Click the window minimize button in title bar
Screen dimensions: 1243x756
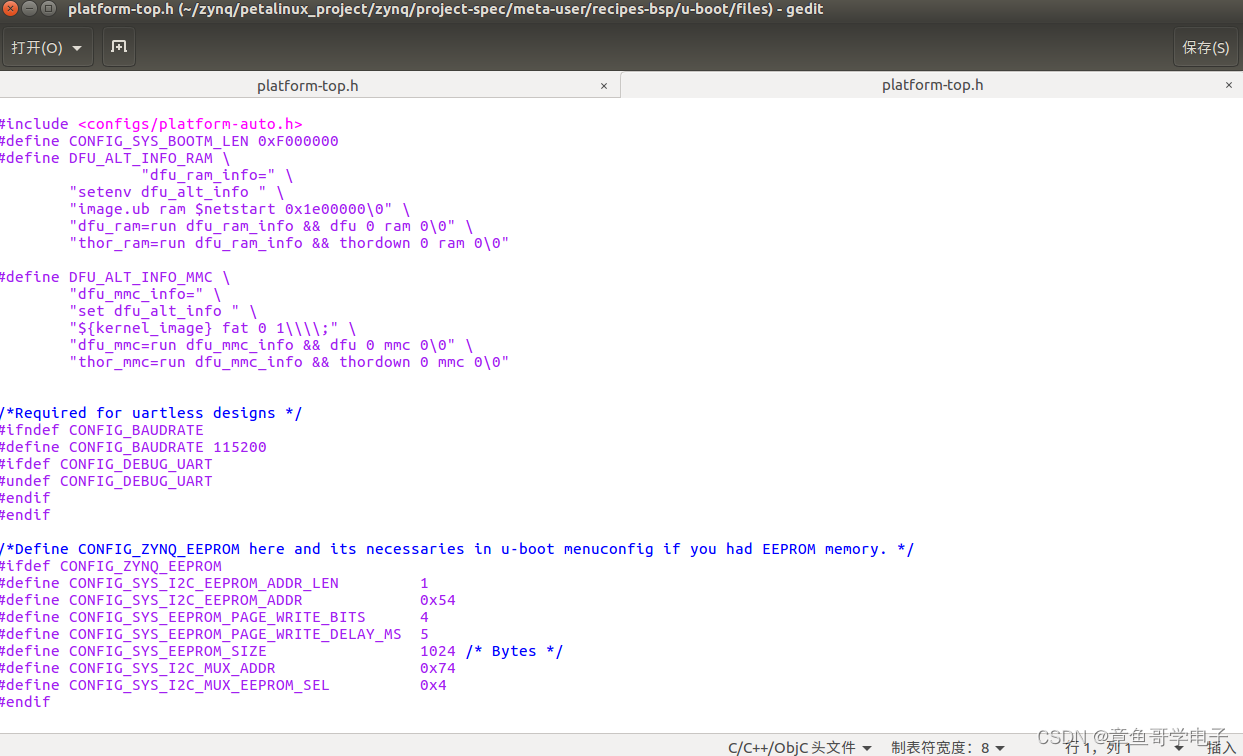(x=31, y=9)
